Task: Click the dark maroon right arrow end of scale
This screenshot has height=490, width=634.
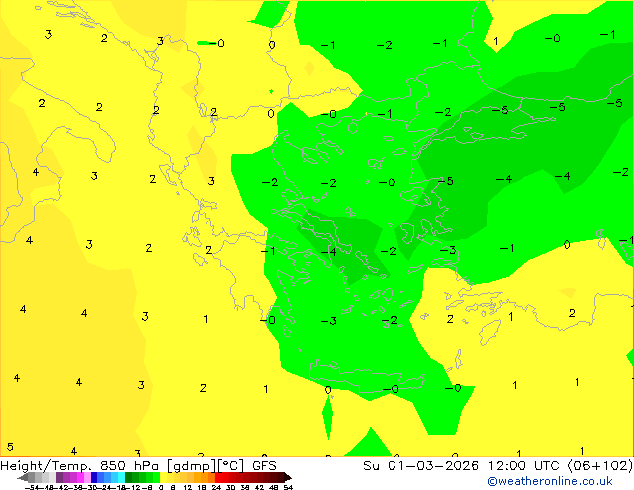Action: pyautogui.click(x=288, y=477)
